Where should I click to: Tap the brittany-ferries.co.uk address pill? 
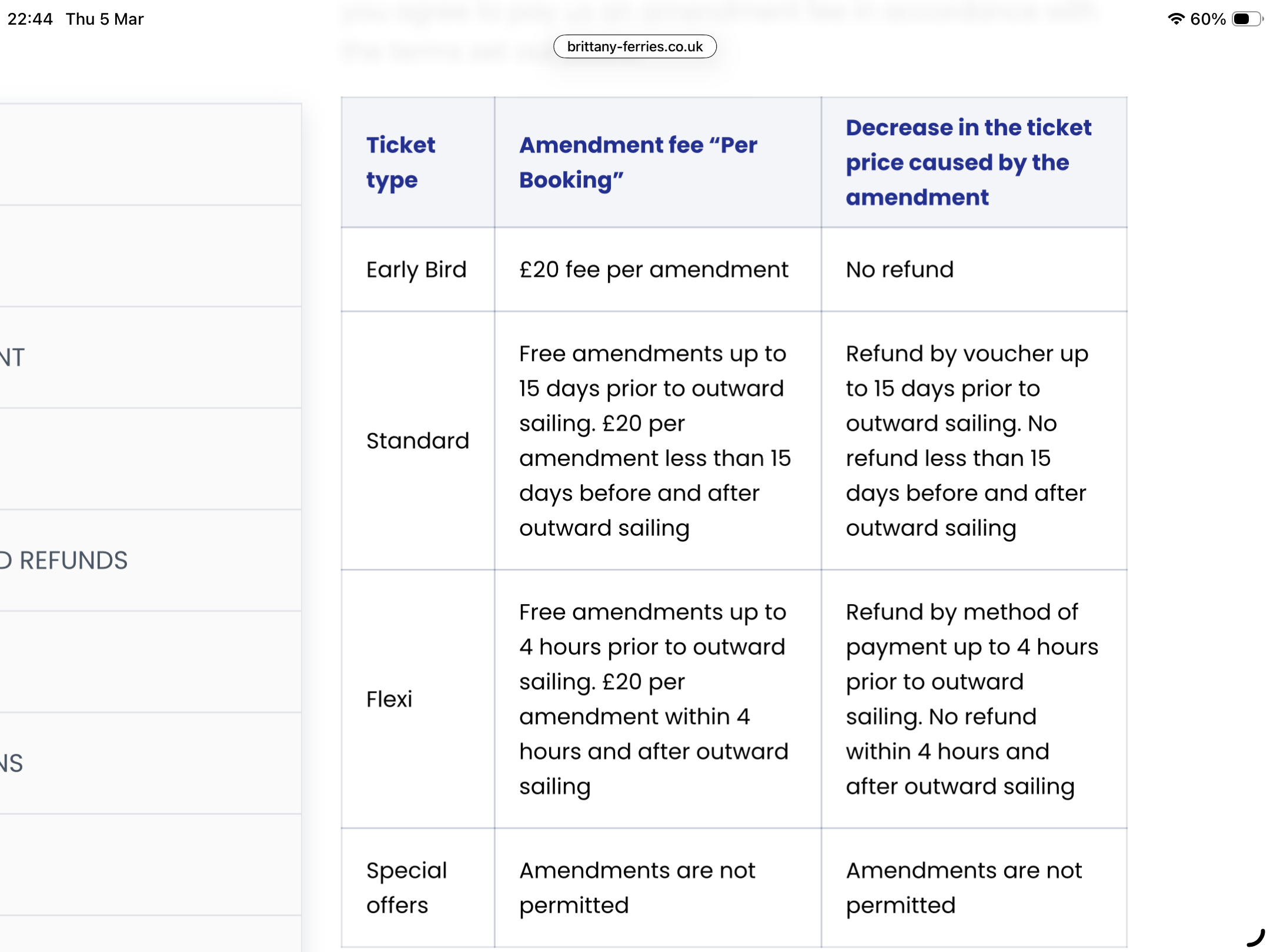click(634, 46)
